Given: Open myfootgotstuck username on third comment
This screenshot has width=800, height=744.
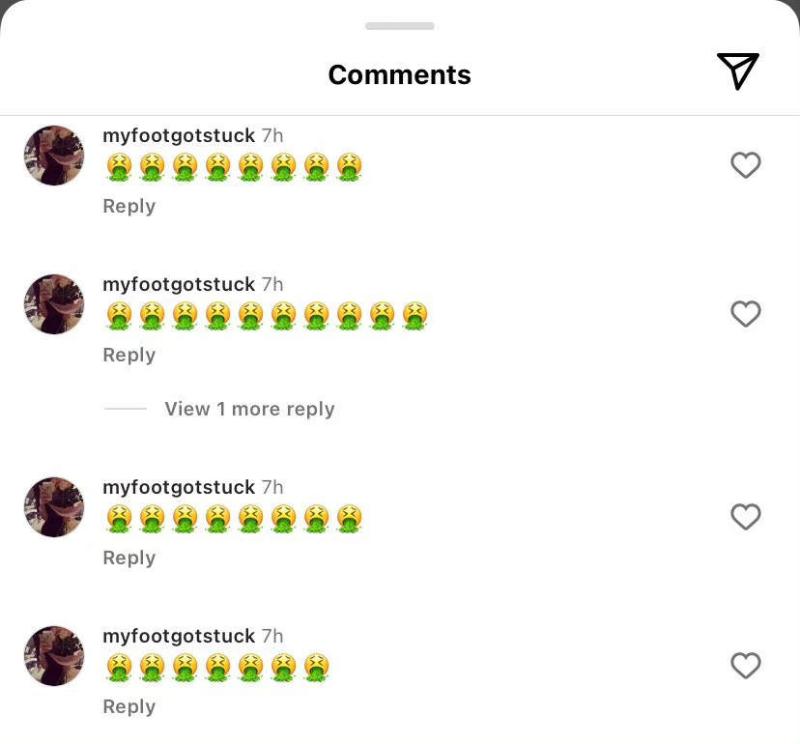Looking at the screenshot, I should click(x=179, y=487).
